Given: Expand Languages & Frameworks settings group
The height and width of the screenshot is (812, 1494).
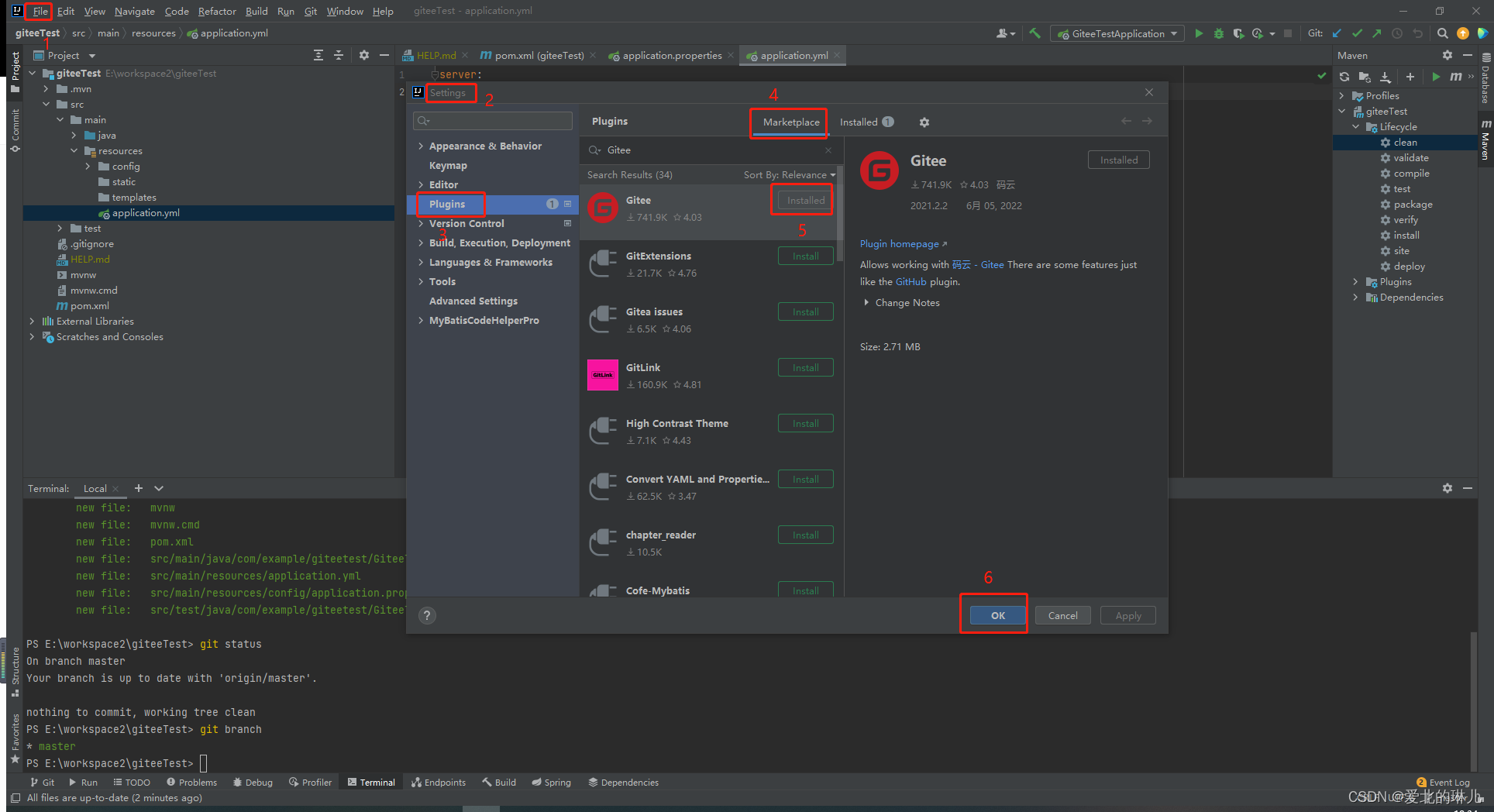Looking at the screenshot, I should (x=421, y=263).
